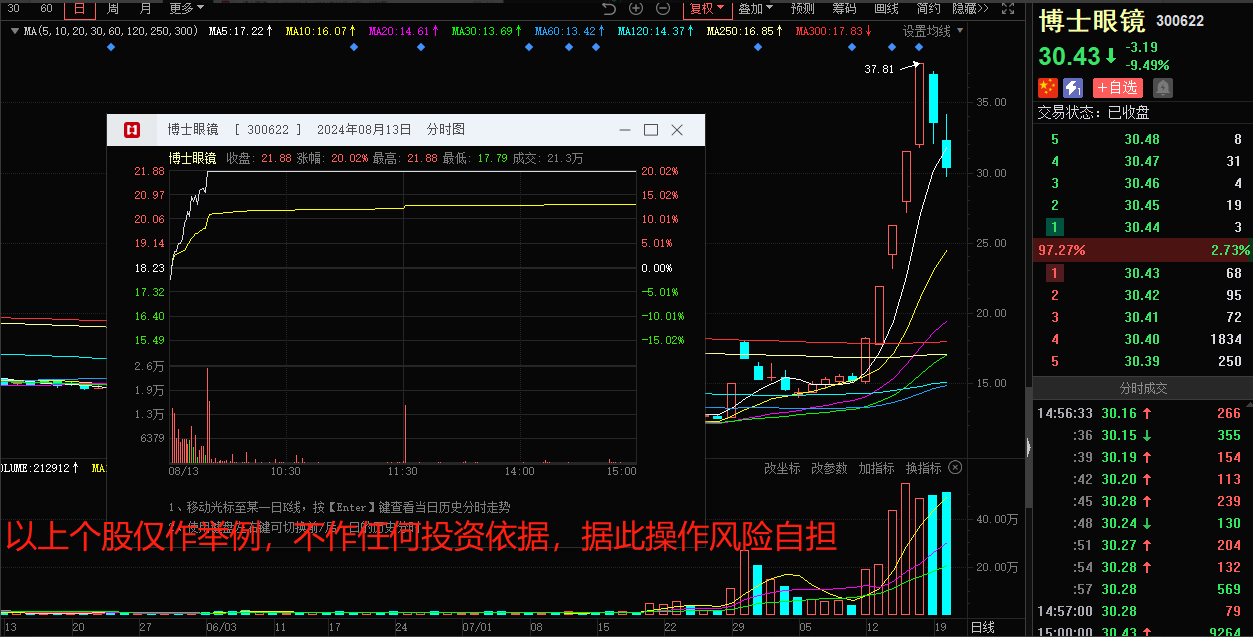
Task: Click 改参数 in the volume panel
Action: coord(829,468)
